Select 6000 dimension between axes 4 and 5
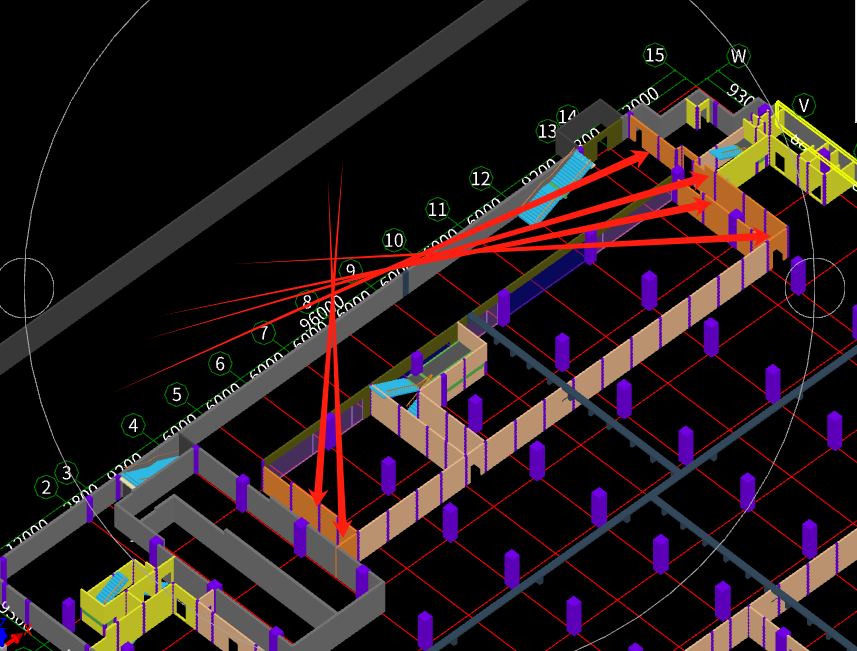The height and width of the screenshot is (651, 857). [179, 428]
